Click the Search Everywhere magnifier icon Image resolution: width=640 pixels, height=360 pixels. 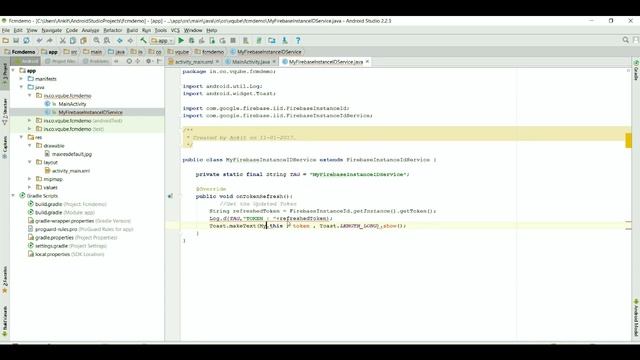click(625, 40)
